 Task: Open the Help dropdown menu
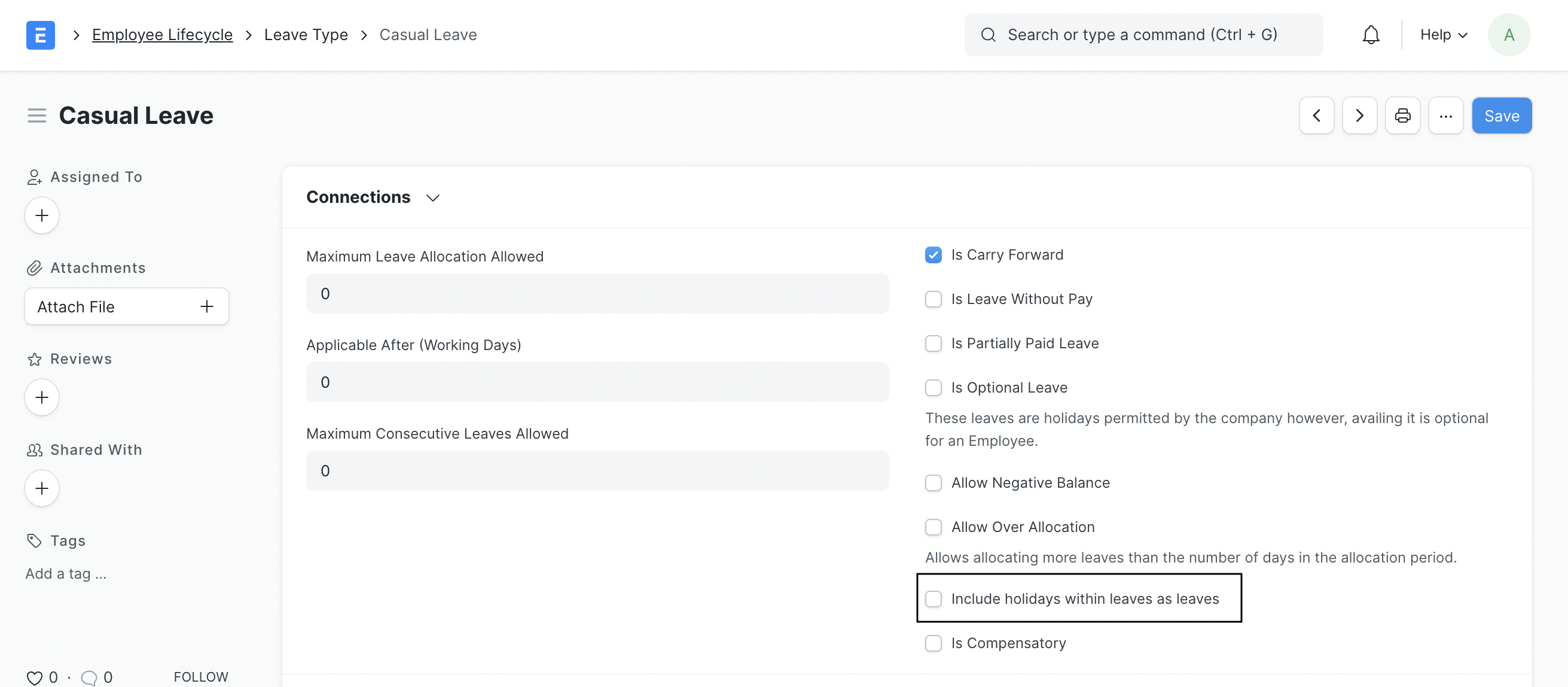(x=1442, y=35)
